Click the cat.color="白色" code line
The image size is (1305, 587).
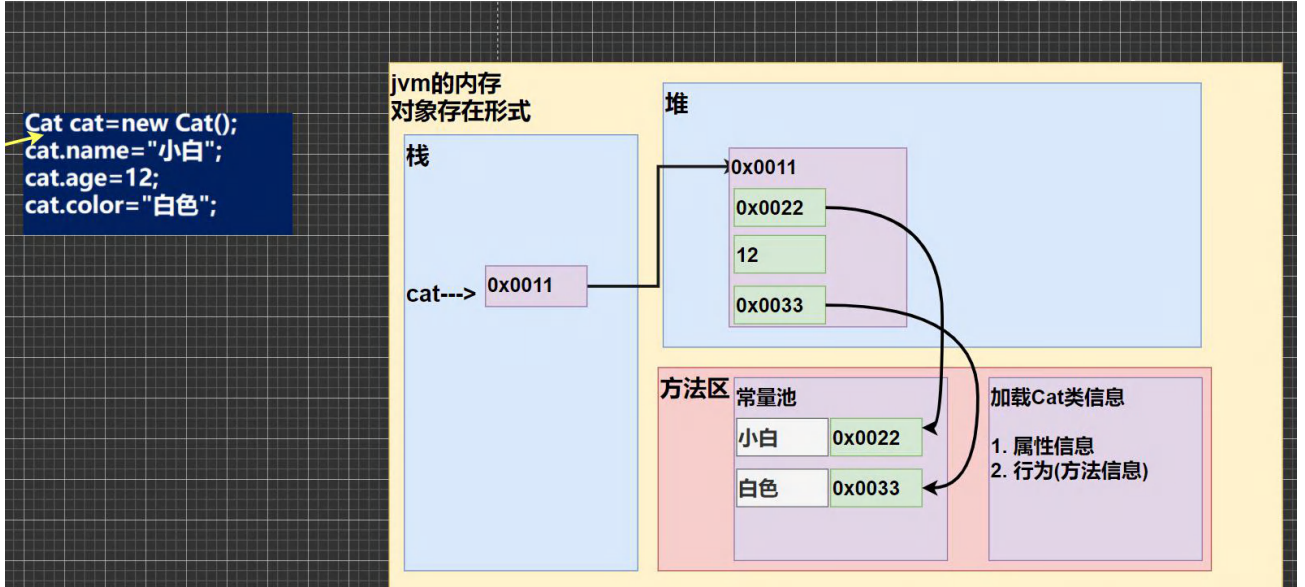click(121, 205)
